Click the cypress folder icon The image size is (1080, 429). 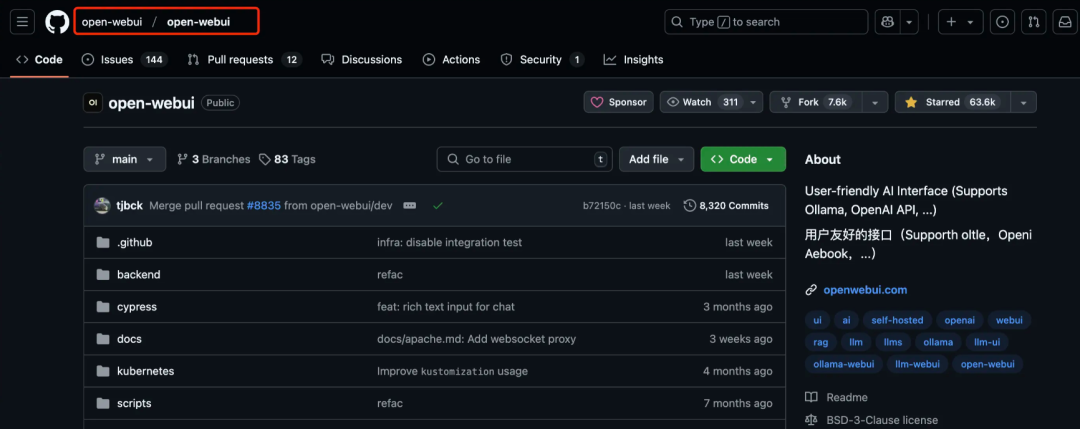(x=103, y=306)
